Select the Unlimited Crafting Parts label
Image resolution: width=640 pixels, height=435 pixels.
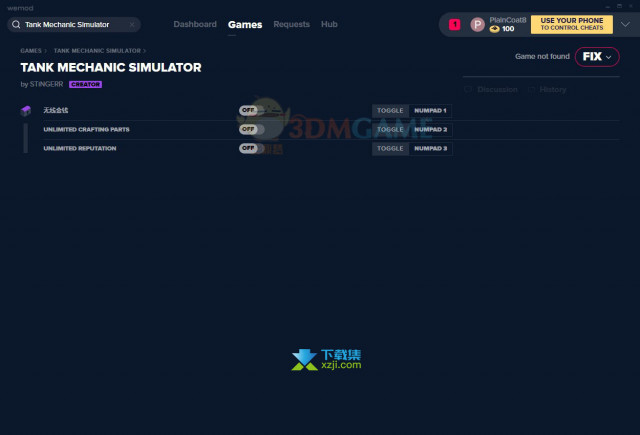point(87,129)
